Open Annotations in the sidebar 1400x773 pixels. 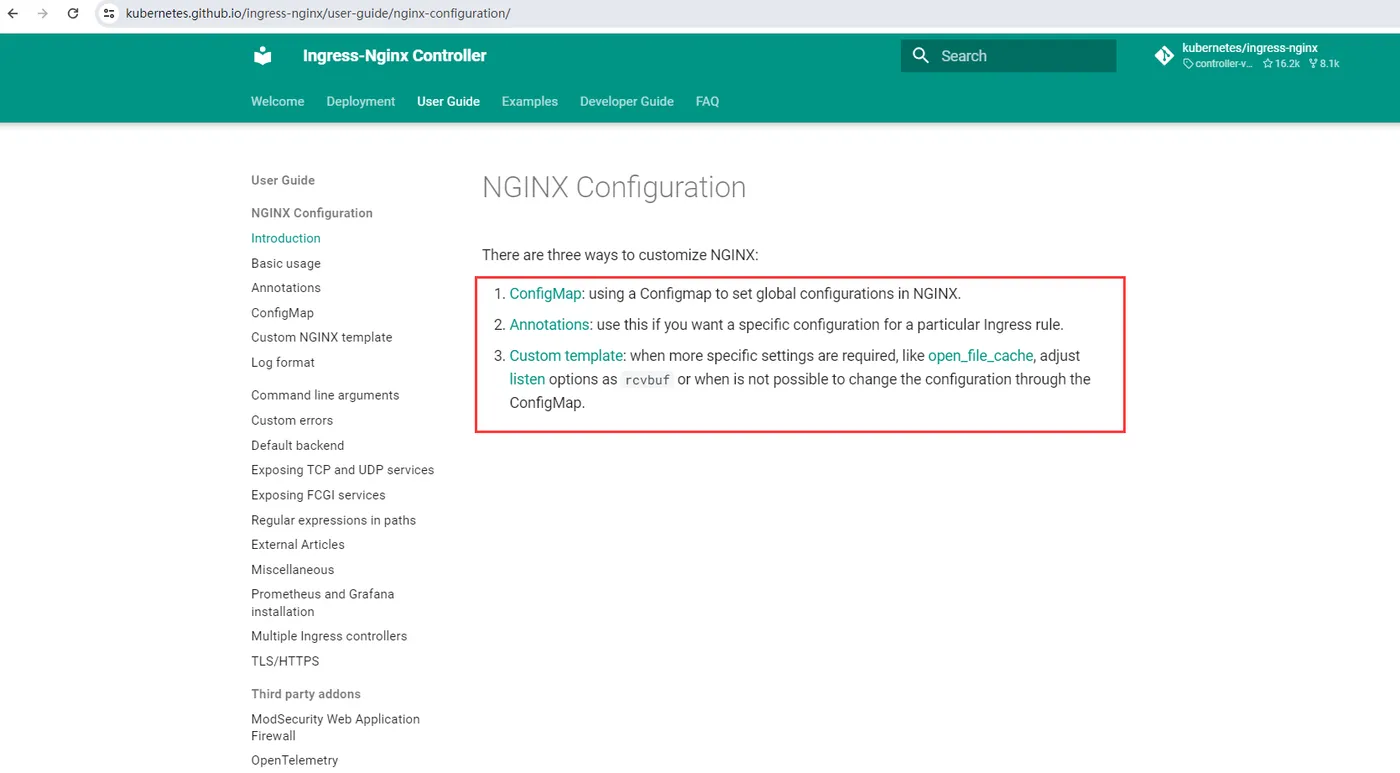pos(286,288)
